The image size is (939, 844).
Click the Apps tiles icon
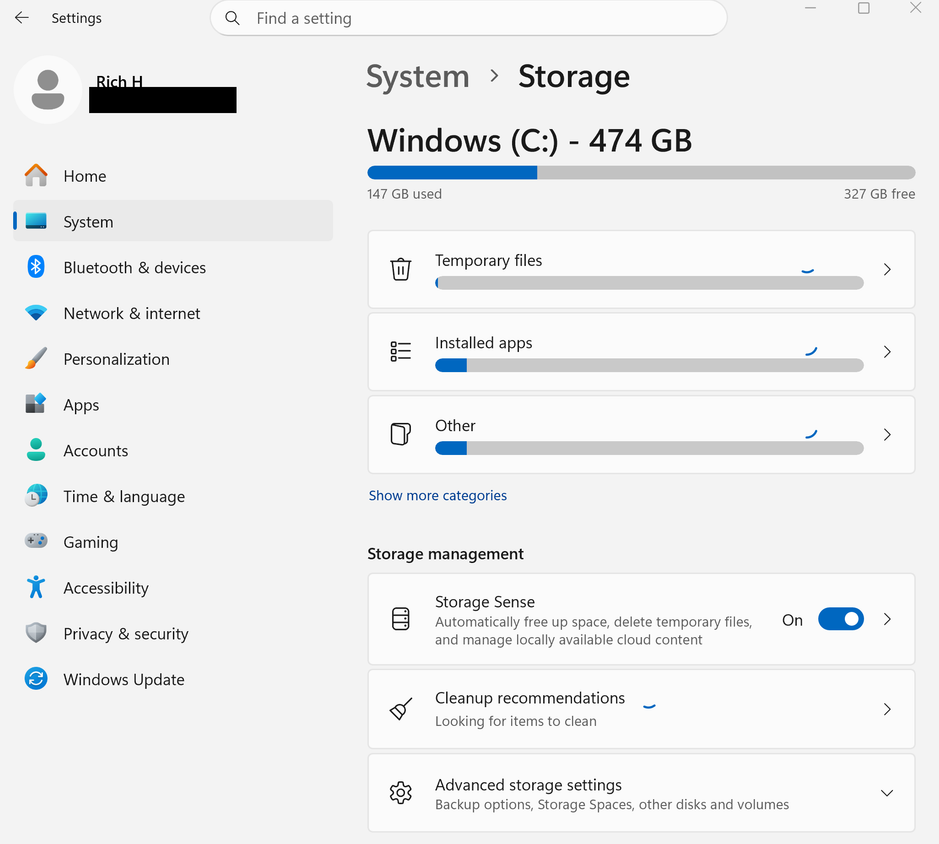36,404
